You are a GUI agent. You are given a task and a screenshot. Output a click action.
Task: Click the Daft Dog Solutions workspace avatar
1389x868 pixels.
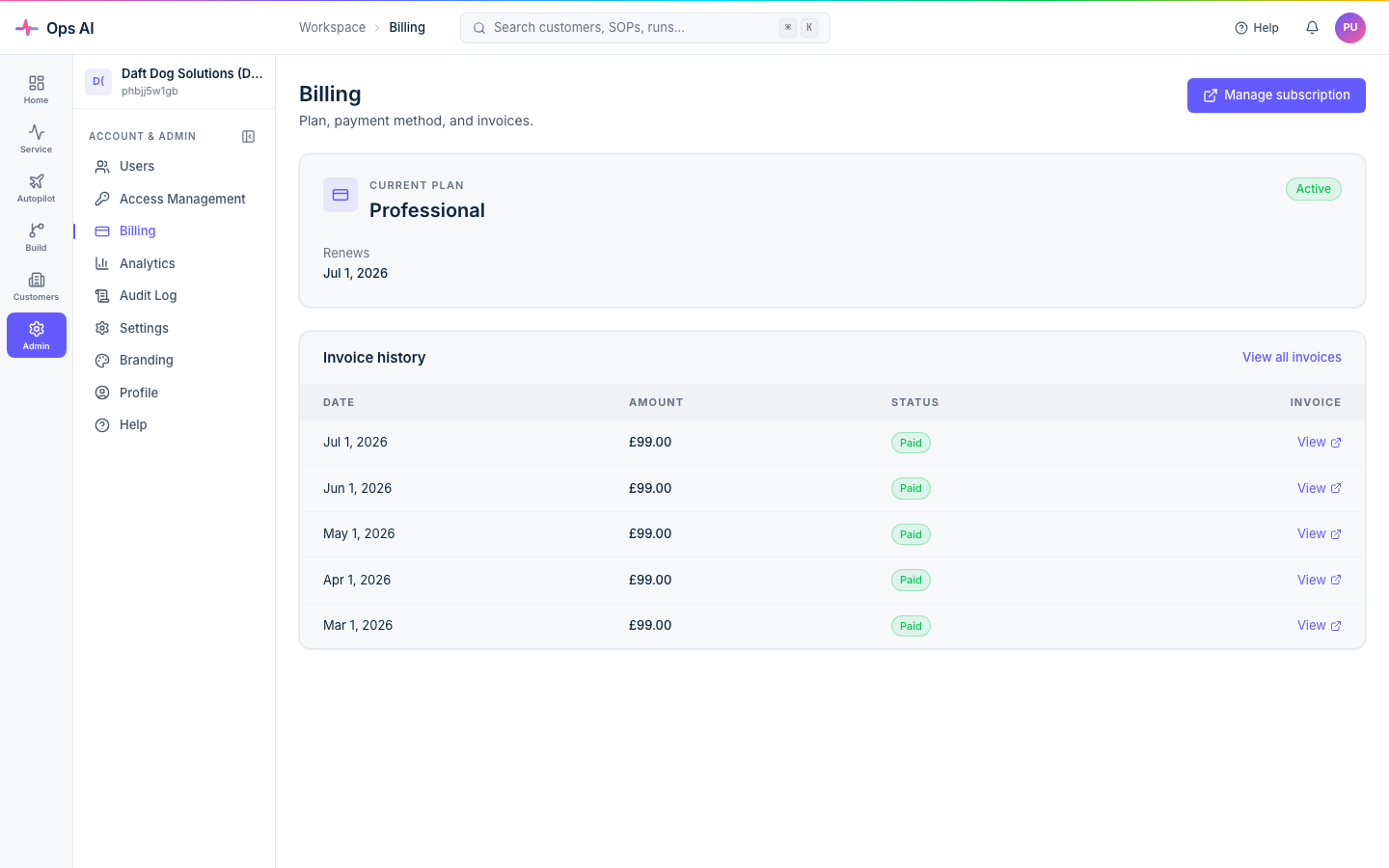(x=98, y=82)
